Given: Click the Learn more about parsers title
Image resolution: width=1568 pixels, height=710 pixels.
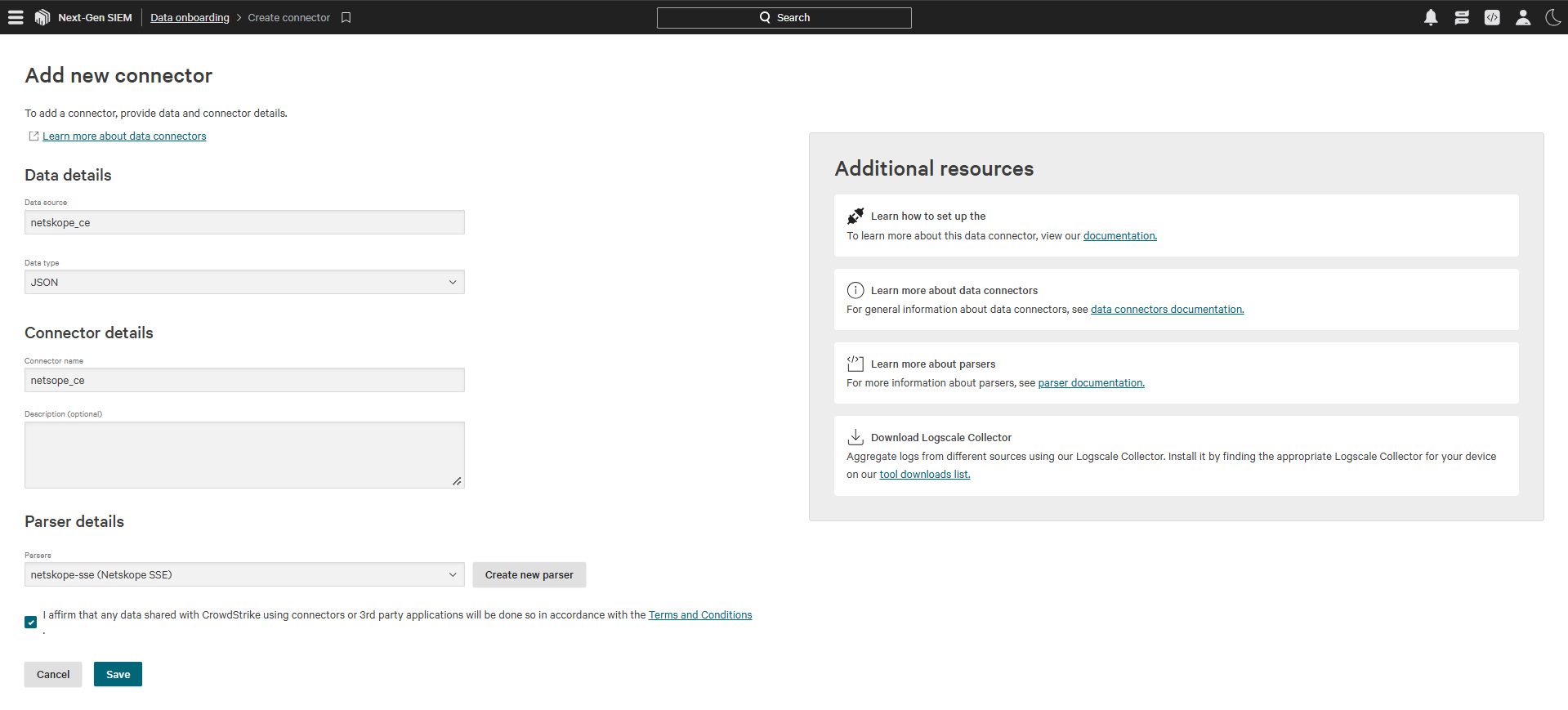Looking at the screenshot, I should pos(933,364).
